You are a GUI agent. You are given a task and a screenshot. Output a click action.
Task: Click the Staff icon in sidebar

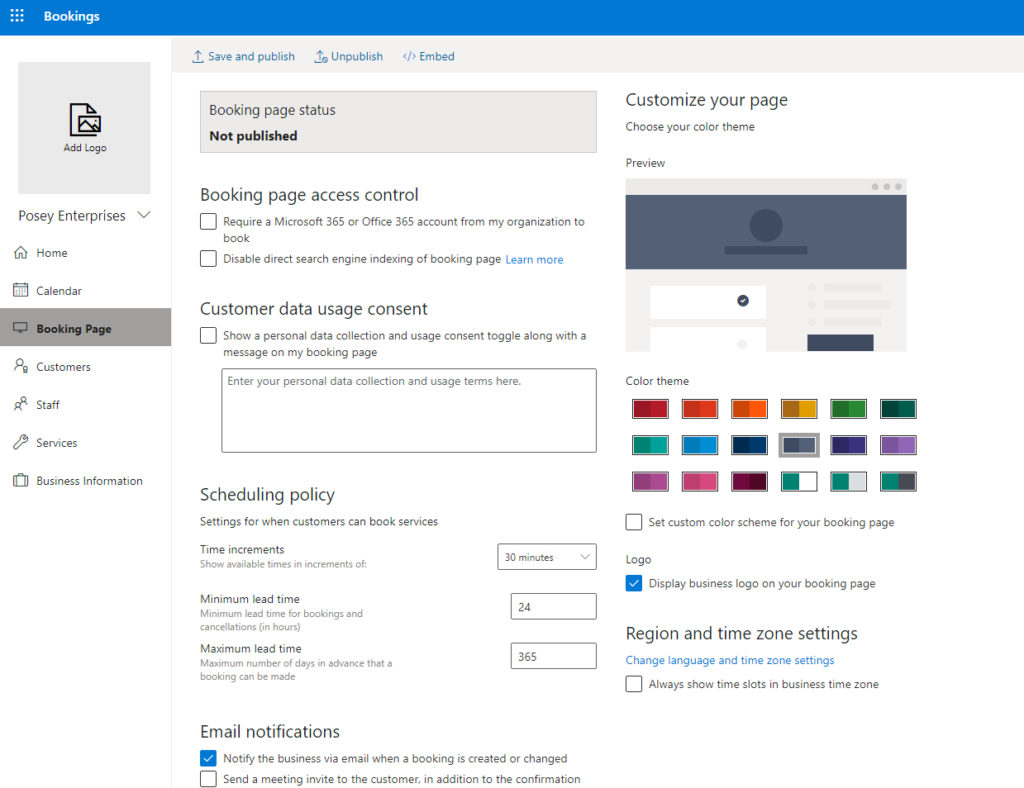(x=21, y=404)
